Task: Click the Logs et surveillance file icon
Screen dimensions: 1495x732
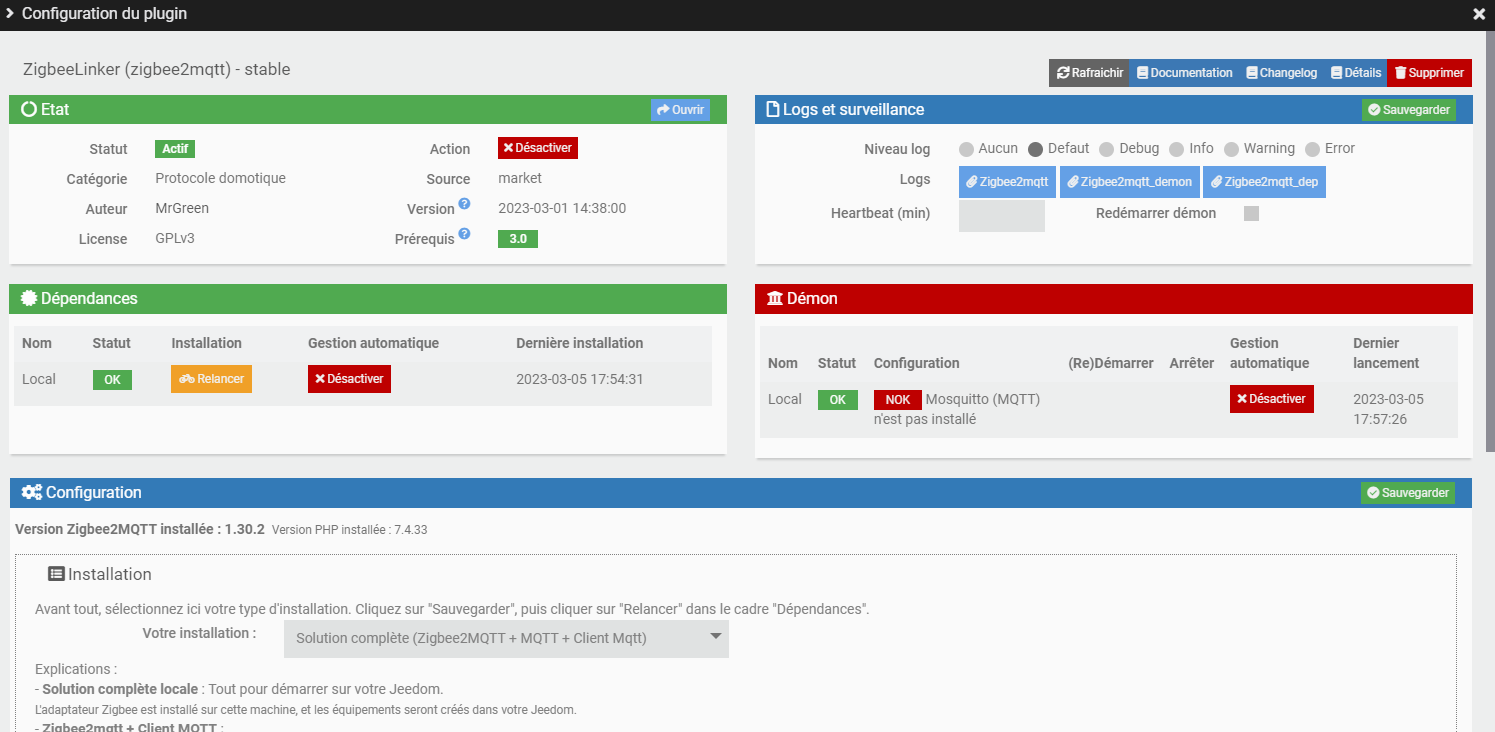Action: point(772,109)
